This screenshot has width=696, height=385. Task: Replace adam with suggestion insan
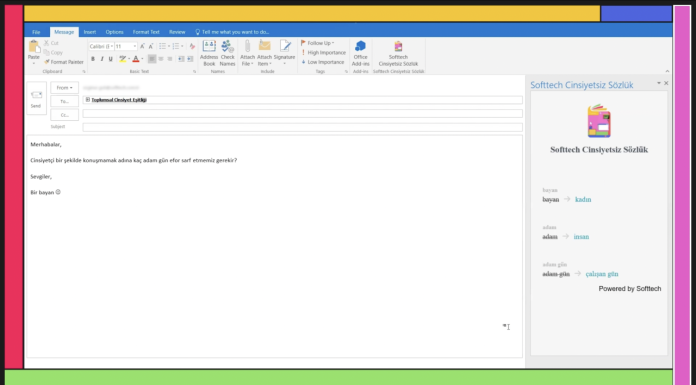click(581, 237)
